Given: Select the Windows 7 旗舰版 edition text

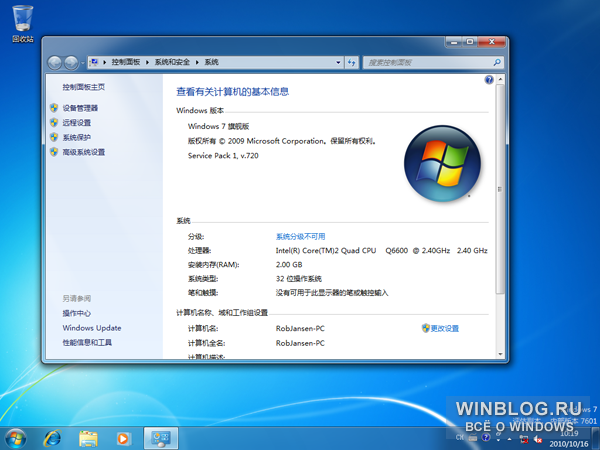Looking at the screenshot, I should click(218, 126).
